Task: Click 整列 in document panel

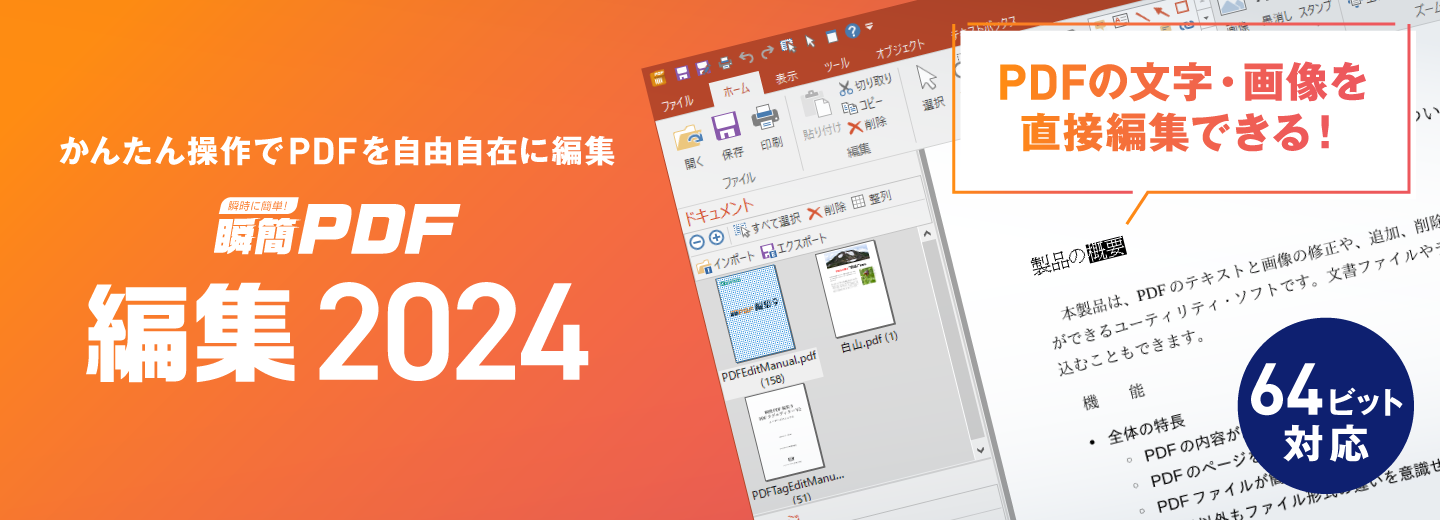Action: [x=872, y=200]
